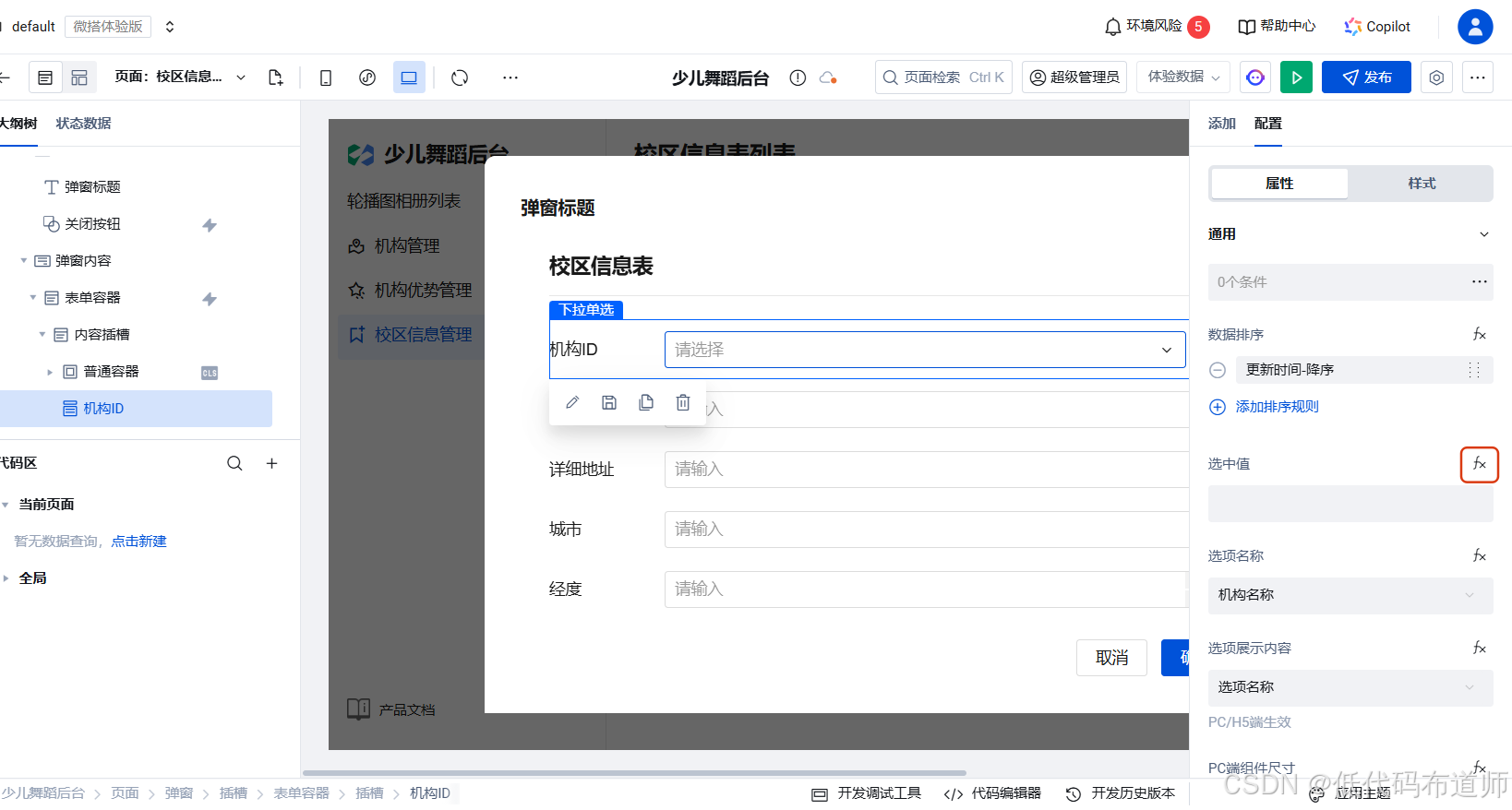Open the outline tree panel icon in toolbar
This screenshot has width=1512, height=810.
coord(45,77)
